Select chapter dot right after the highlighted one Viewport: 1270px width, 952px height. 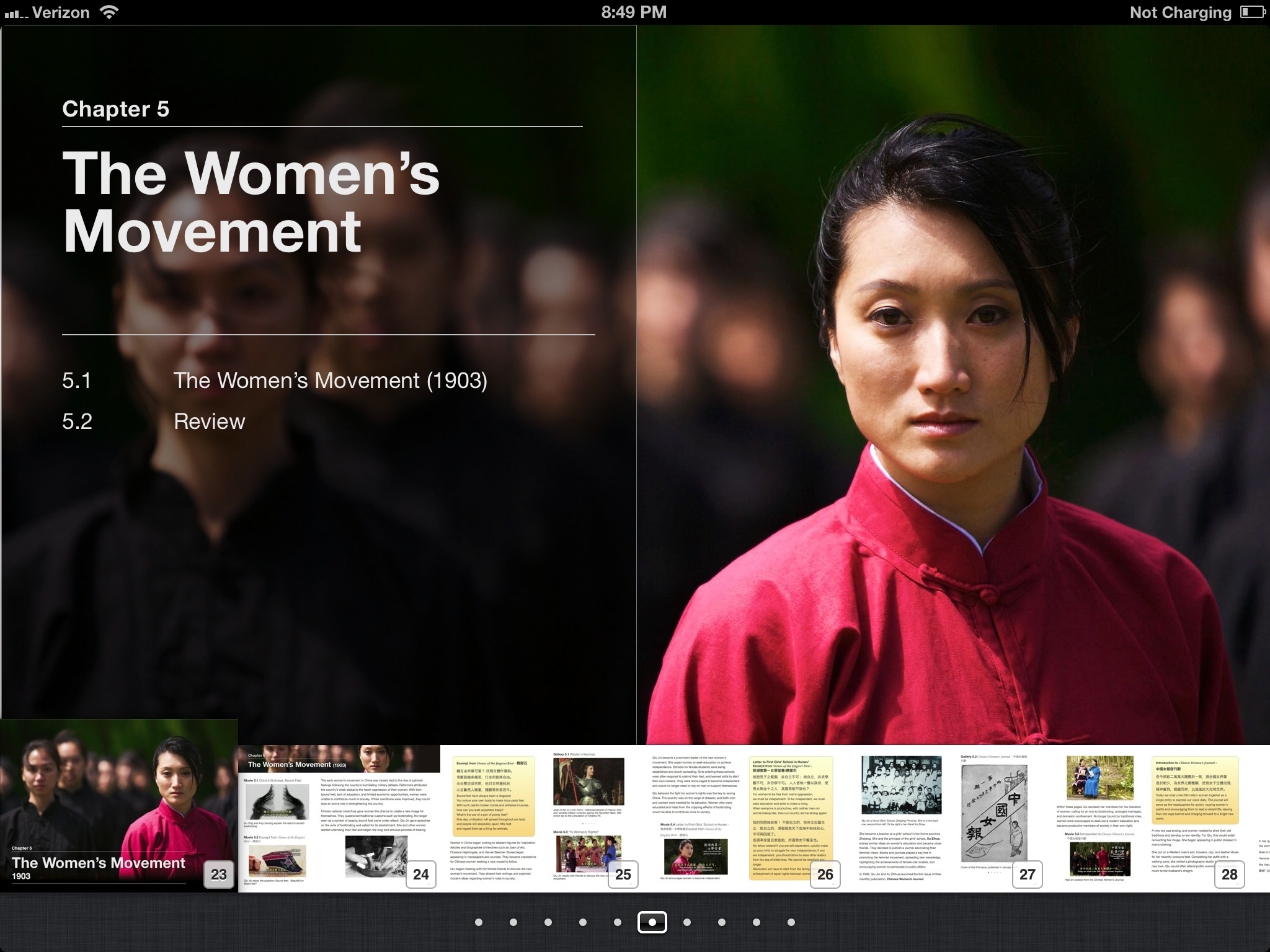[687, 922]
